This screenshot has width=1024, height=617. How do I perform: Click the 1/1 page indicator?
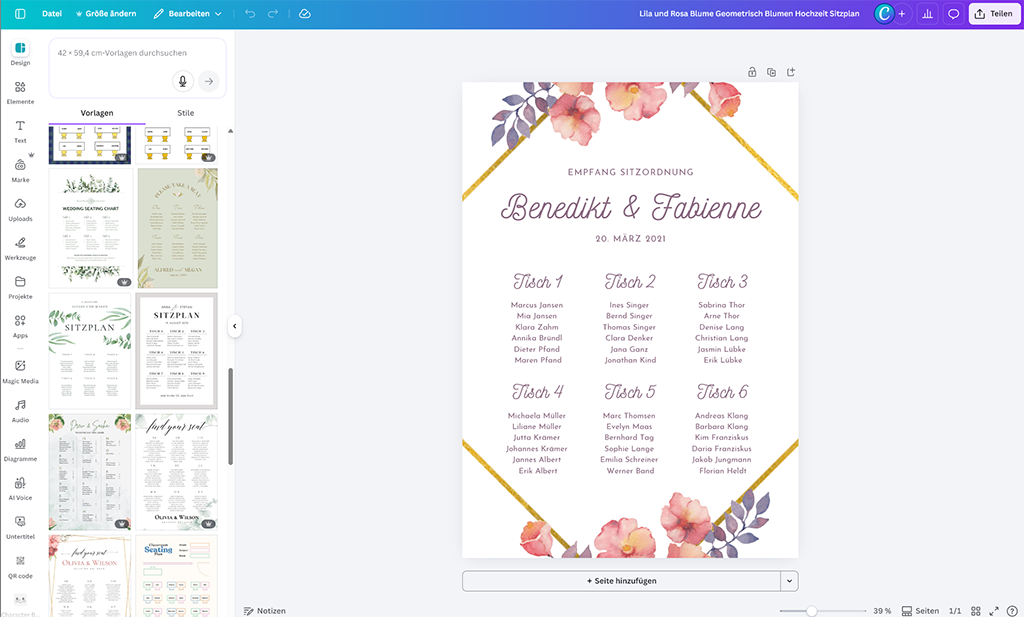click(x=955, y=610)
